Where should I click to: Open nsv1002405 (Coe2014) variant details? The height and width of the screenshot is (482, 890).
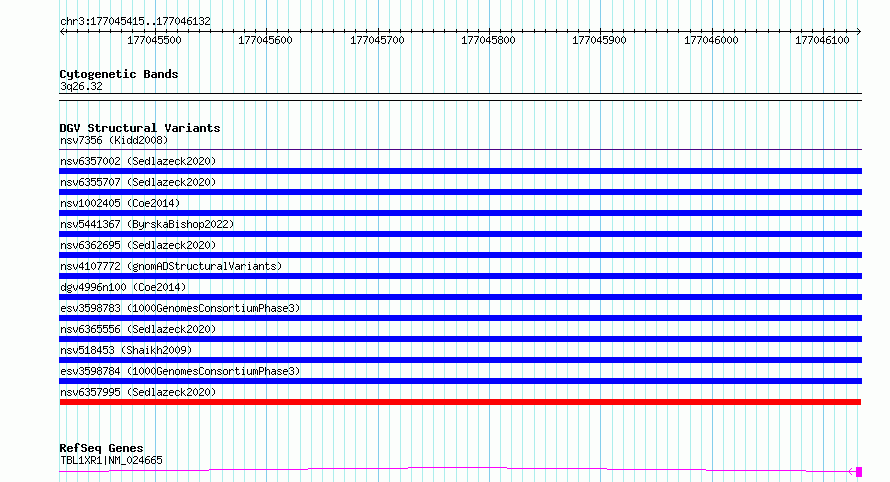coord(120,203)
